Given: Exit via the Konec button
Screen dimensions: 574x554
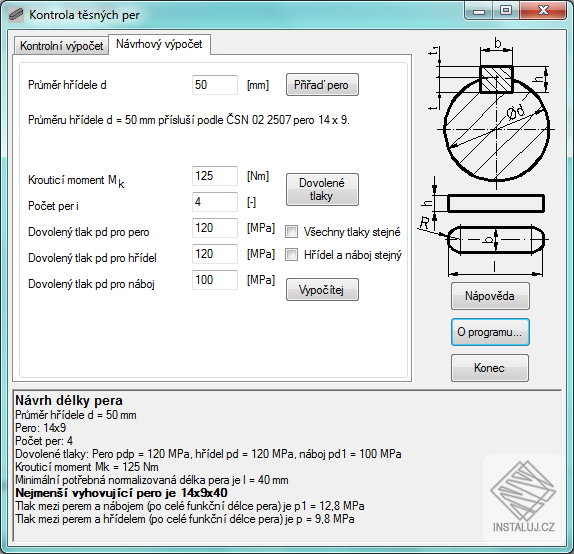Looking at the screenshot, I should click(490, 368).
